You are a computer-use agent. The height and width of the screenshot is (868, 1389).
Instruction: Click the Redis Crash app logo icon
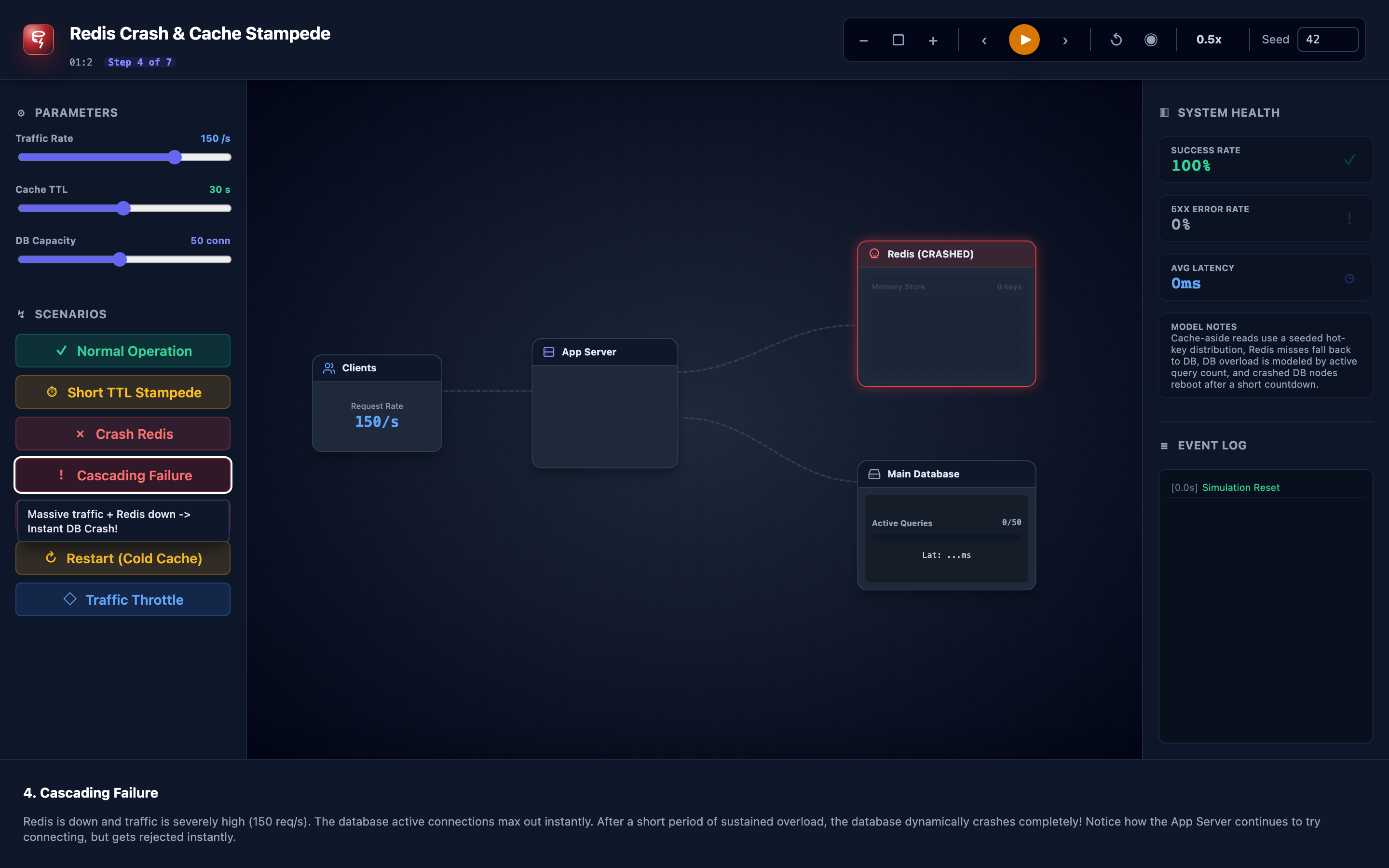[x=39, y=39]
